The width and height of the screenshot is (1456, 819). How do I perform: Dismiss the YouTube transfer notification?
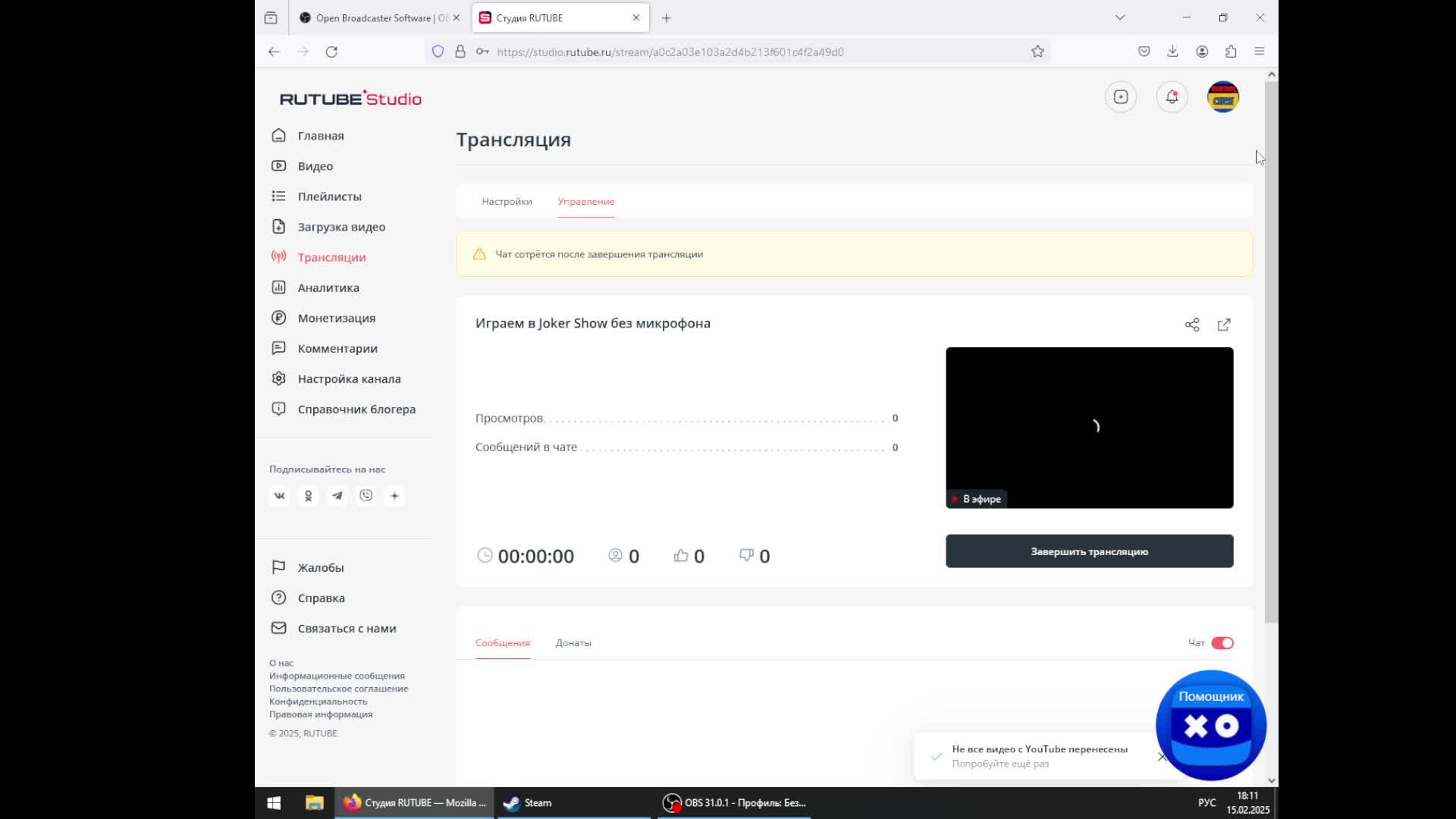(x=1162, y=756)
